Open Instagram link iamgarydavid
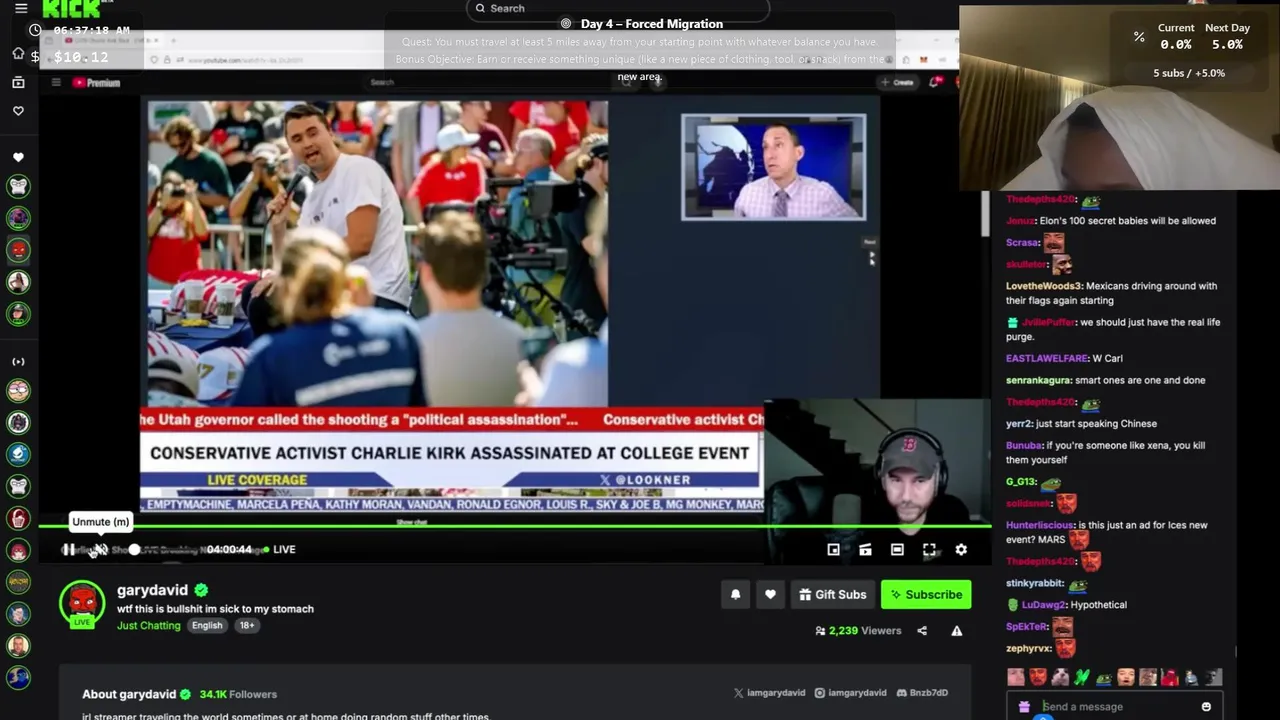1280x720 pixels. point(851,692)
